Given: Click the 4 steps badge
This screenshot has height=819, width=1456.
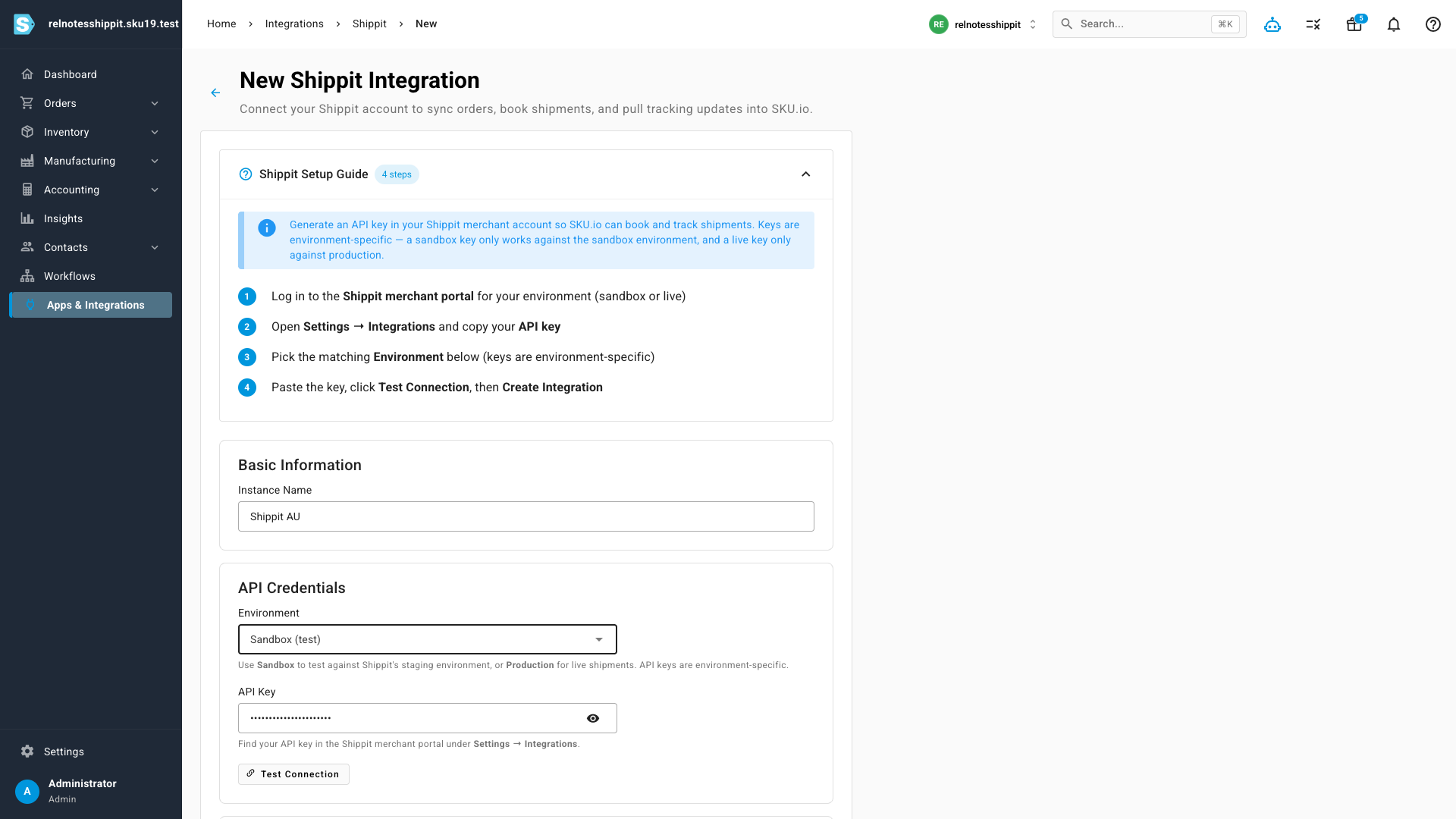Looking at the screenshot, I should click(x=397, y=174).
